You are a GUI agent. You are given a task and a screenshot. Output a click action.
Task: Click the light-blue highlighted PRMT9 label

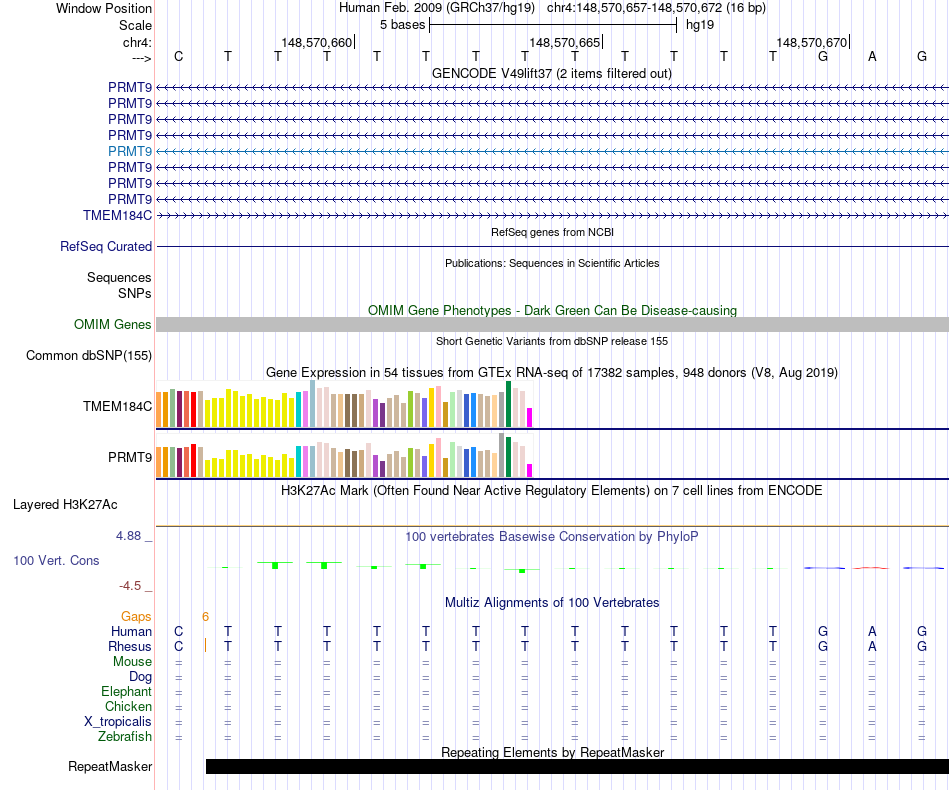pos(130,151)
